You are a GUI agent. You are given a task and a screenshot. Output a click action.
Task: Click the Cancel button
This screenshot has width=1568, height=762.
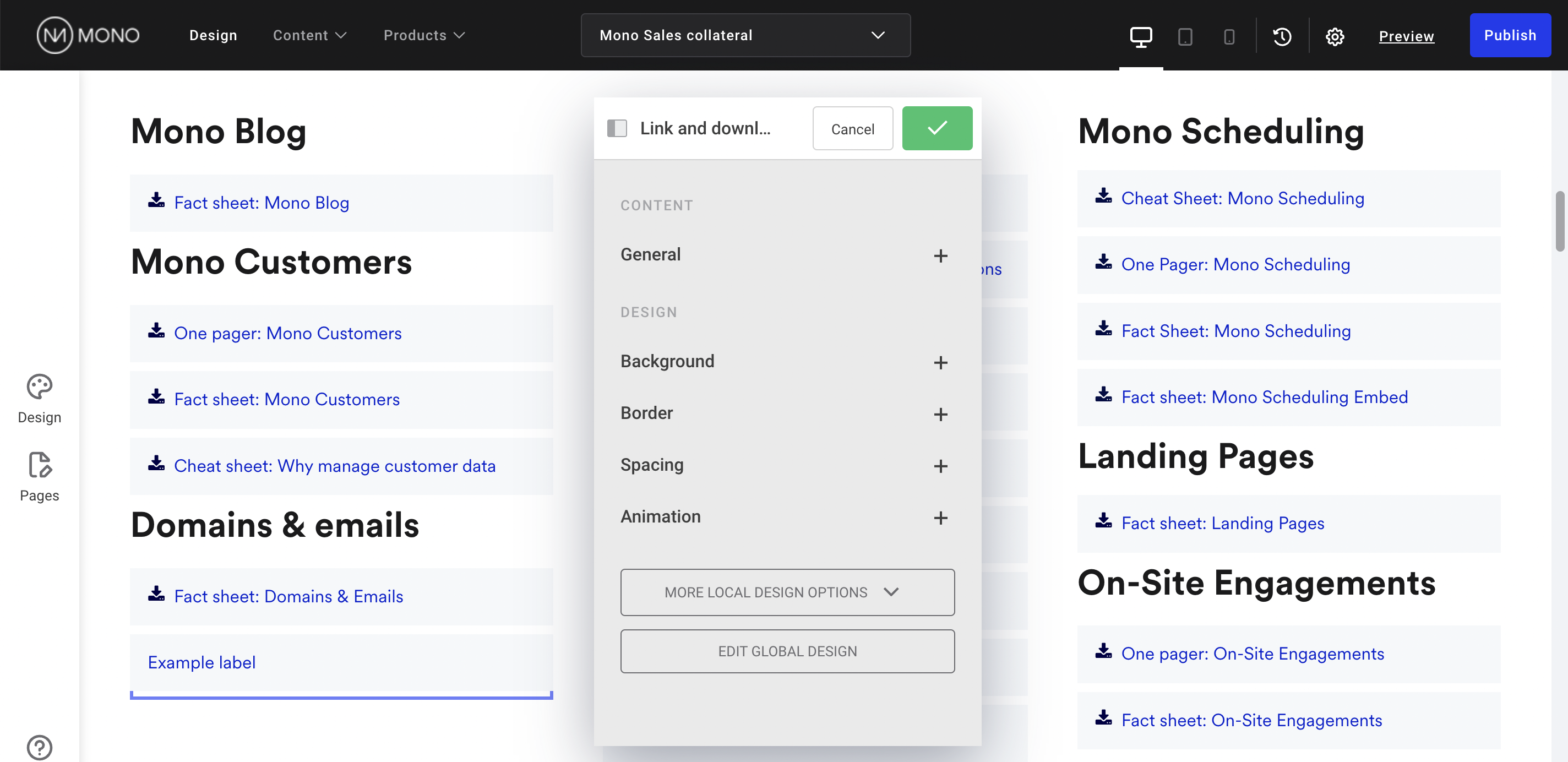[852, 128]
